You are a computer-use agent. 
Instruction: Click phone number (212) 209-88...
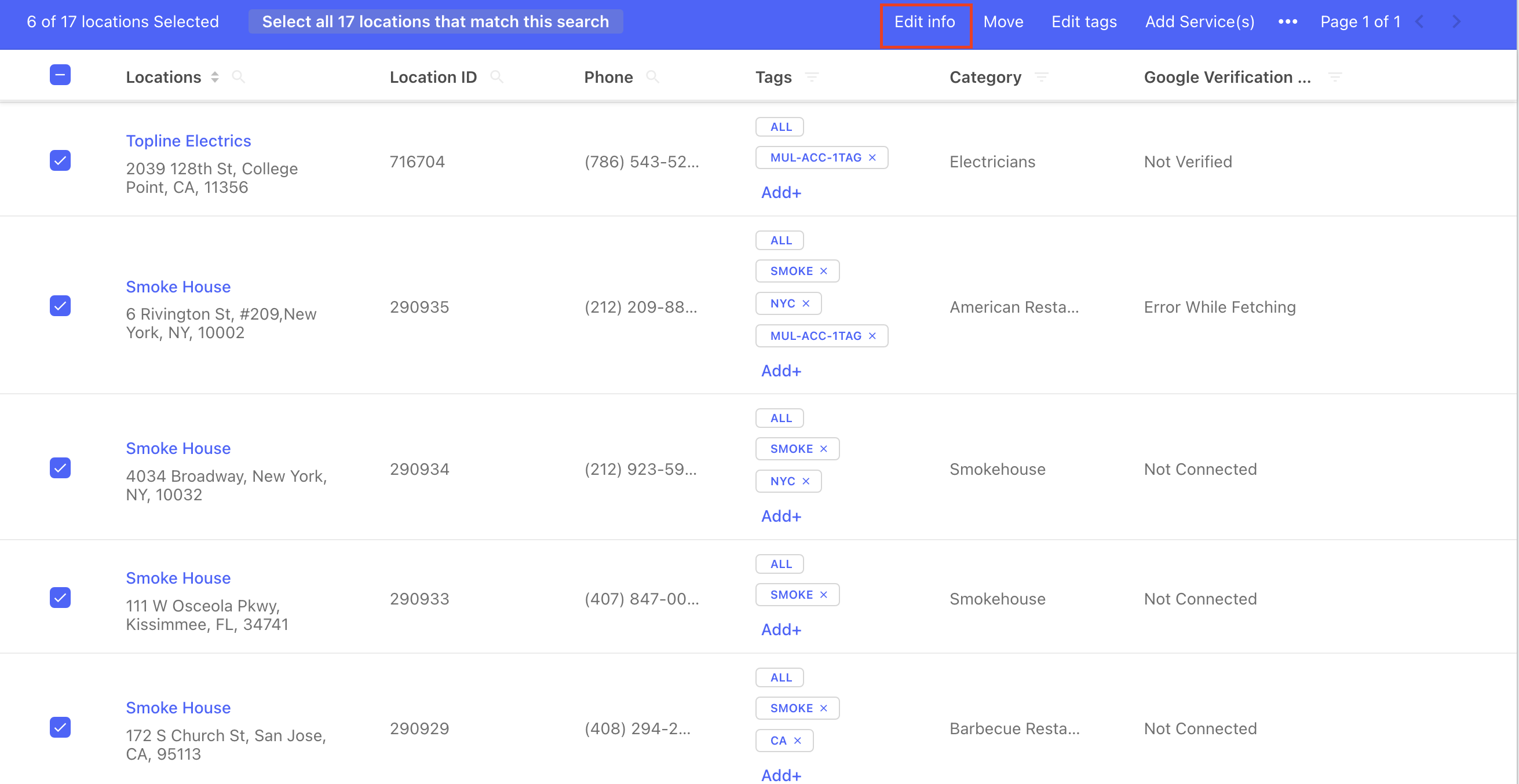pos(640,307)
